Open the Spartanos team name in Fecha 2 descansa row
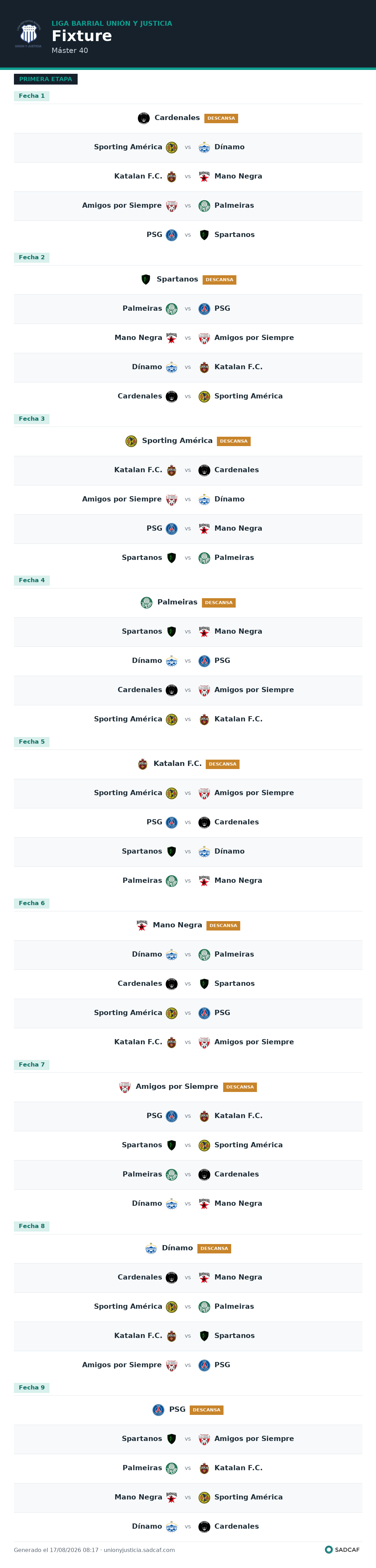376x1568 pixels. point(177,279)
